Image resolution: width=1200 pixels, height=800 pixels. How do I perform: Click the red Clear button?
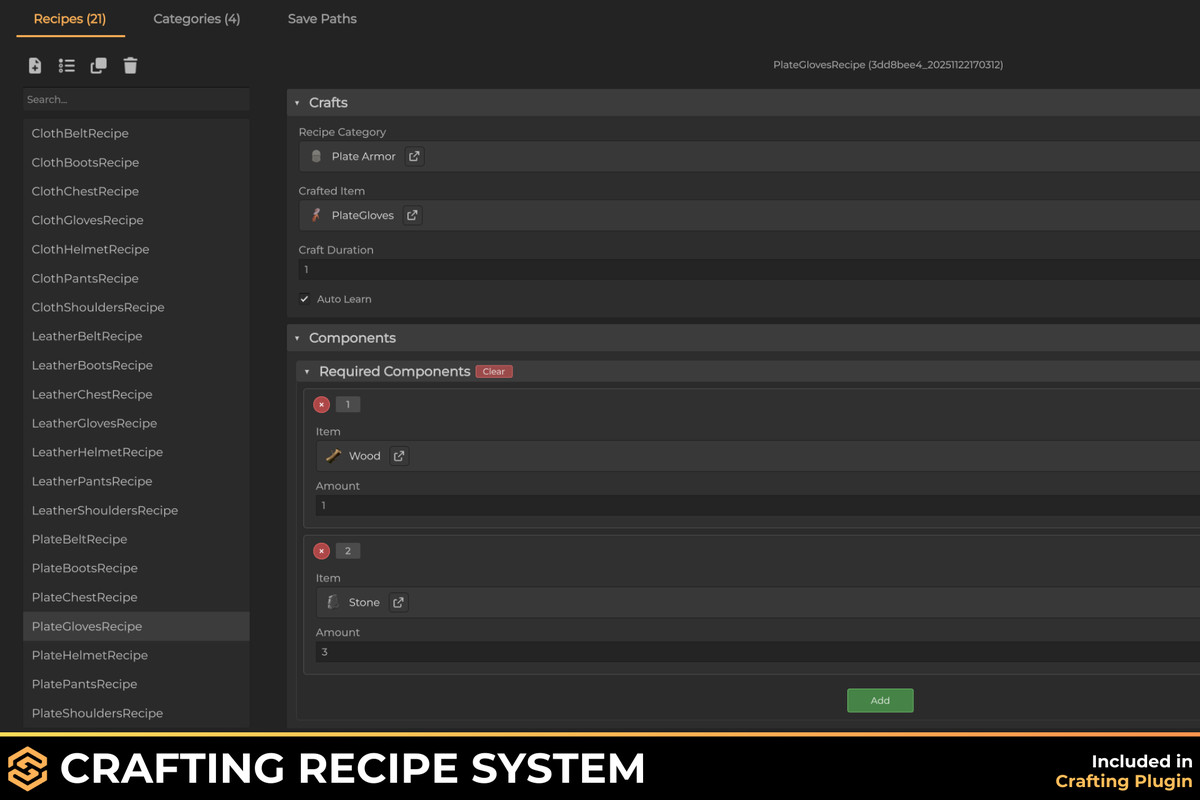(x=494, y=371)
